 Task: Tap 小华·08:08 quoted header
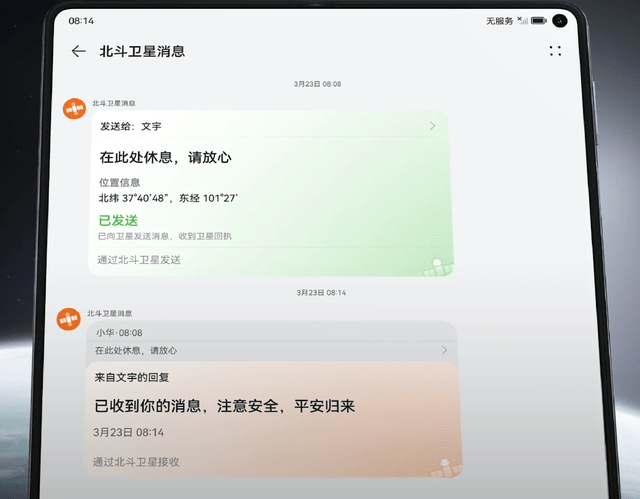pyautogui.click(x=119, y=333)
